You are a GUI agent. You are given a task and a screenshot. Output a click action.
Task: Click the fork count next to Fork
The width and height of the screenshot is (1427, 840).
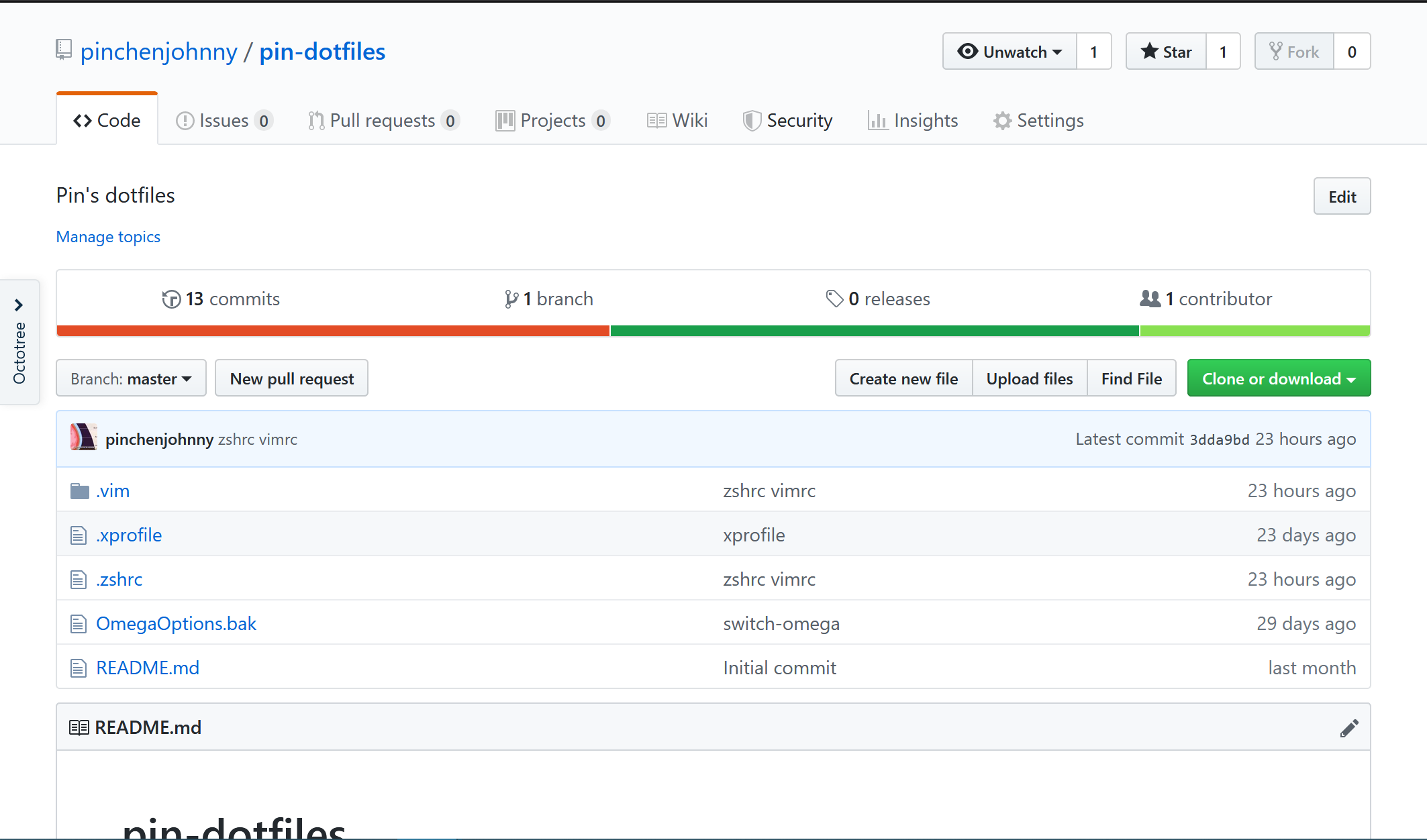tap(1352, 52)
